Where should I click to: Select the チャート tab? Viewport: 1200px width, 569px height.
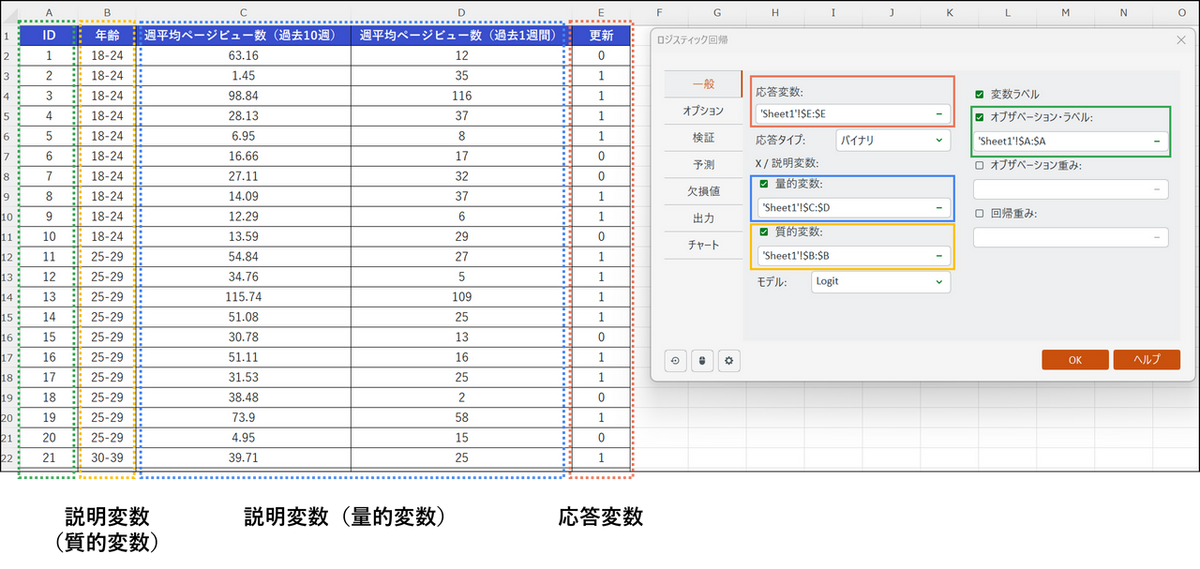point(703,245)
